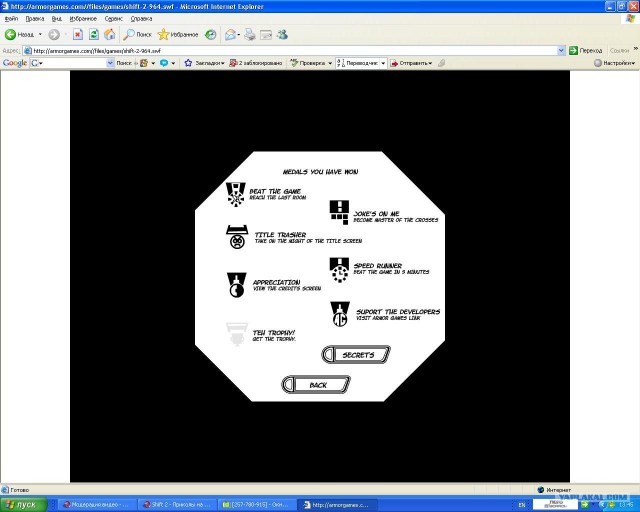
Task: Open Закладки star bookmarks on Google toolbar
Action: 204,63
